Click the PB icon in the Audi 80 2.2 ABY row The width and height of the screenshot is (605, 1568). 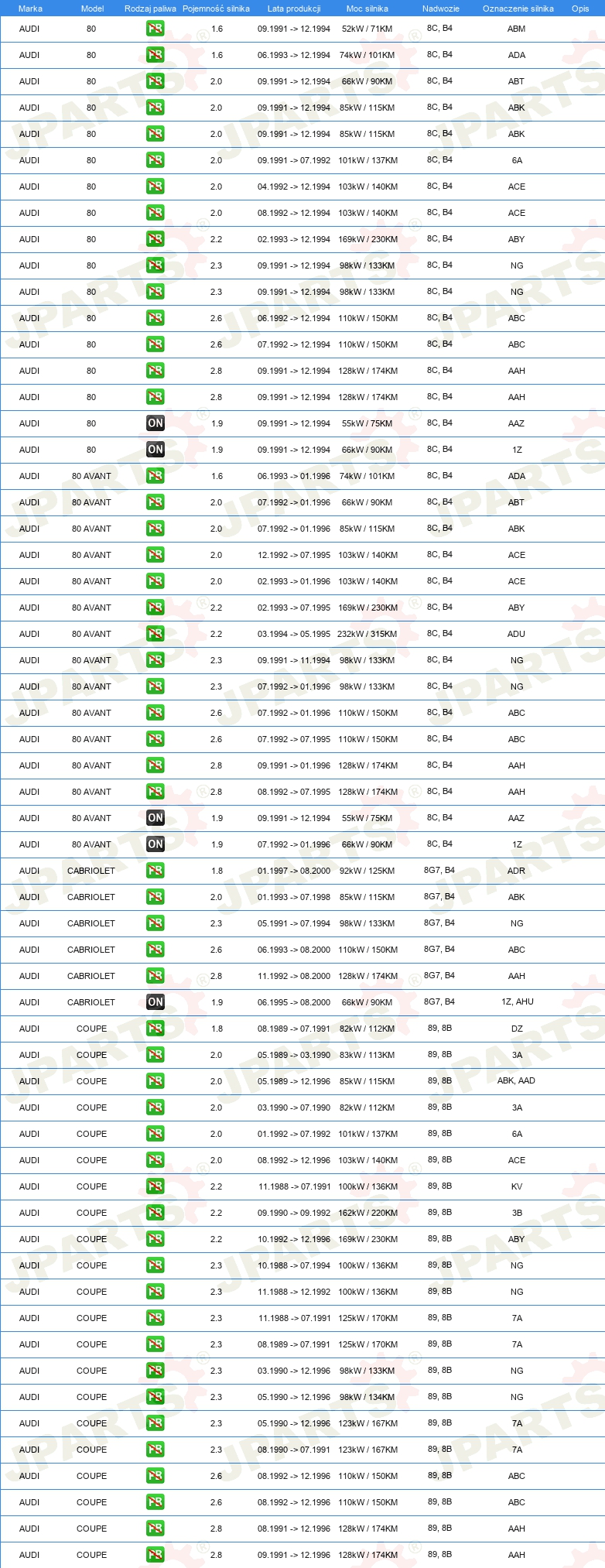(156, 239)
